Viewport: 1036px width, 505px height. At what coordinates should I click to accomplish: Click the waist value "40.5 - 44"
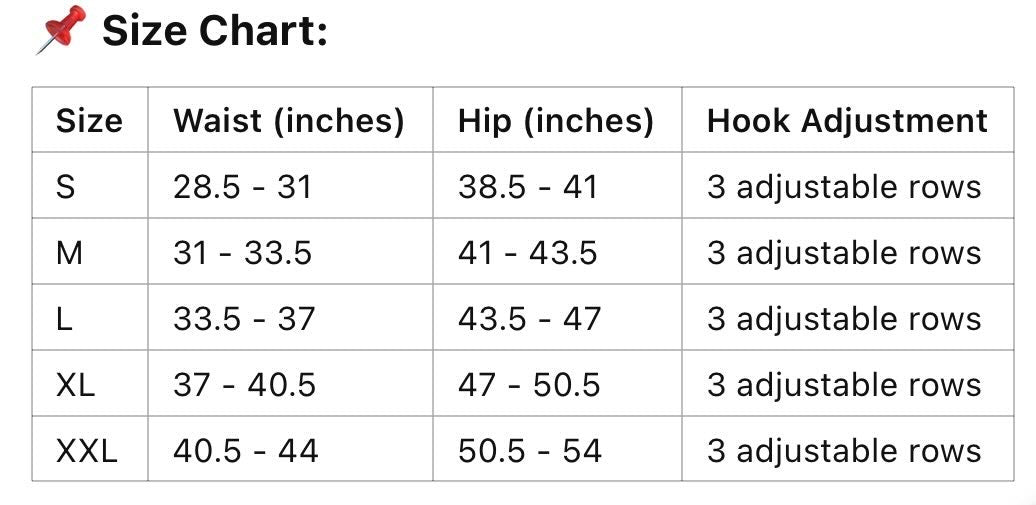(x=246, y=451)
